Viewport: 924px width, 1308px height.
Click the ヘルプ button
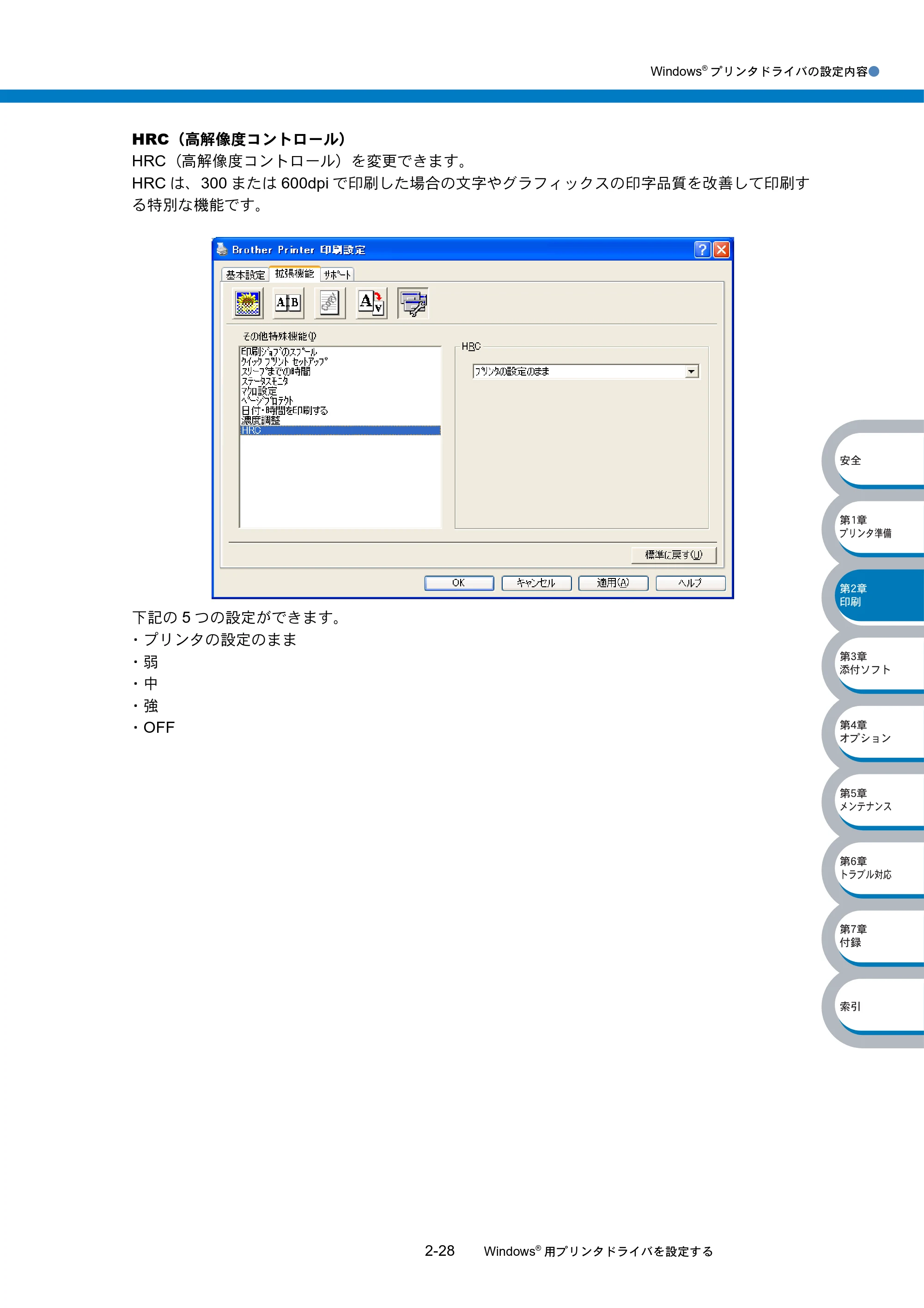(x=690, y=583)
